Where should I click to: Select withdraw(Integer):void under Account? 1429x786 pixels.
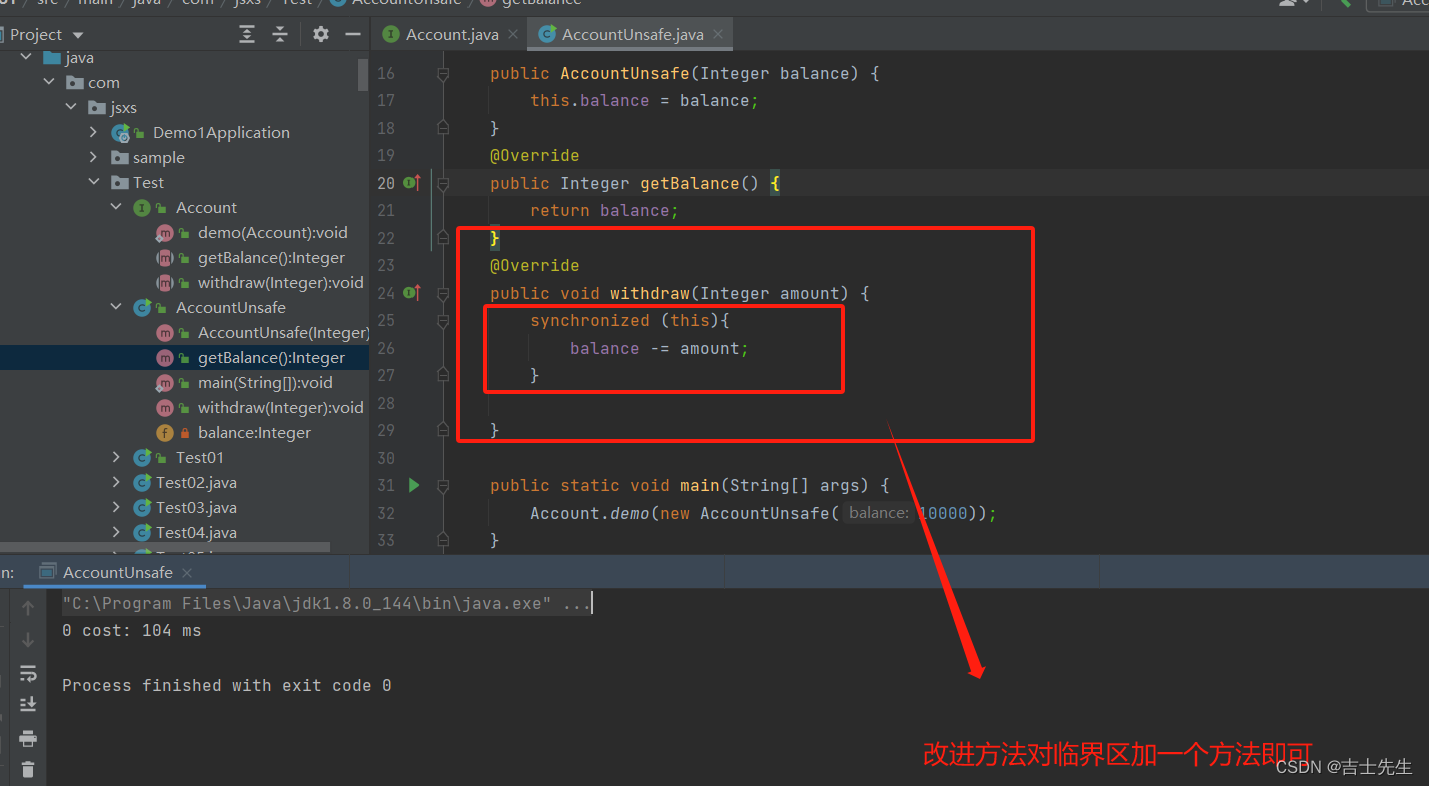281,283
